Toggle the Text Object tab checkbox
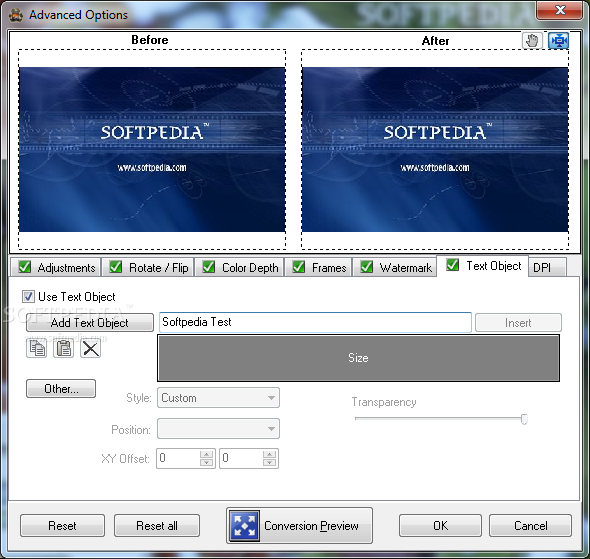The image size is (590, 559). click(453, 265)
